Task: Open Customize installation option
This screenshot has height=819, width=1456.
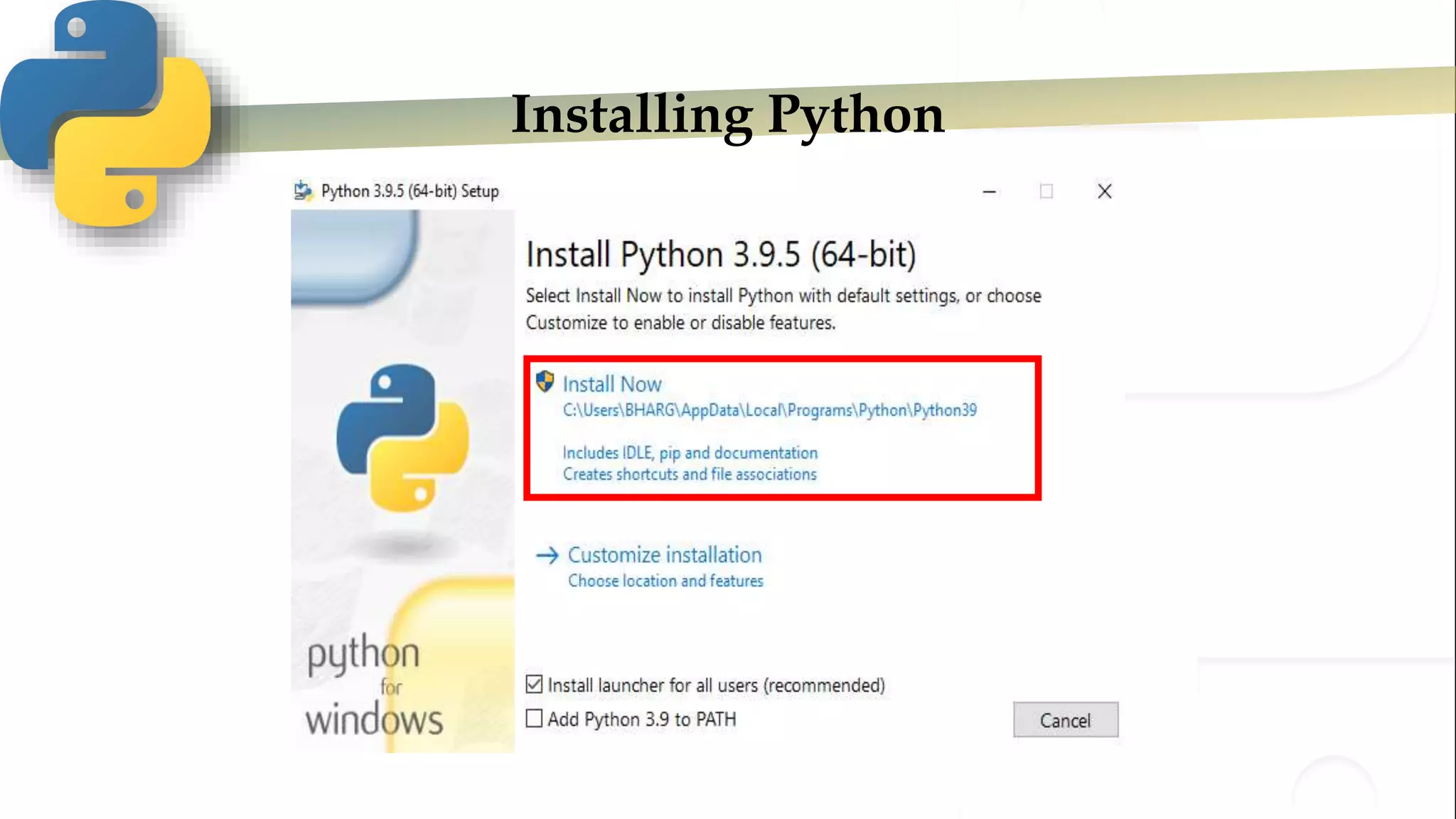Action: [x=664, y=555]
